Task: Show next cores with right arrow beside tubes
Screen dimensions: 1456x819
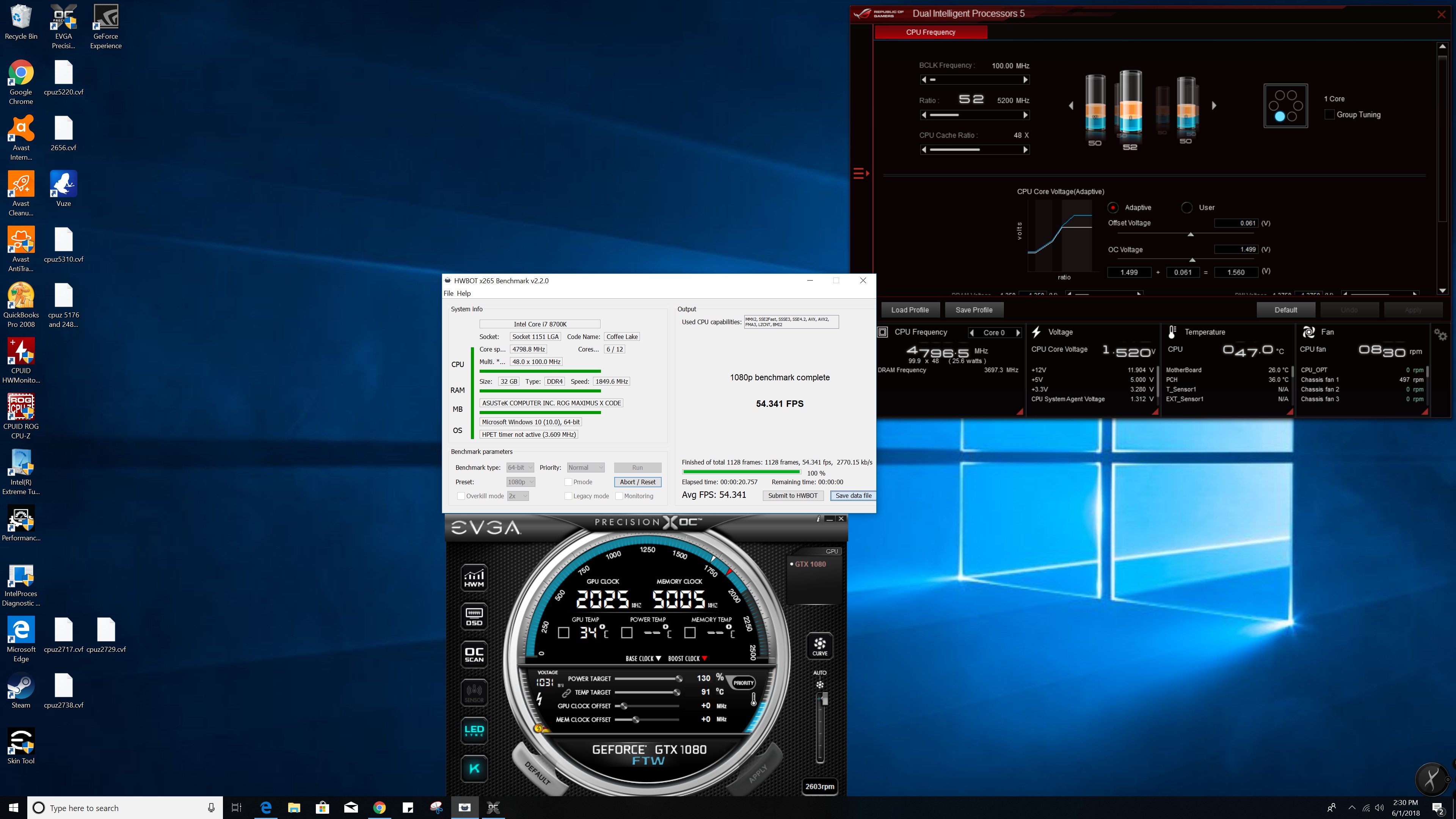Action: pyautogui.click(x=1213, y=106)
